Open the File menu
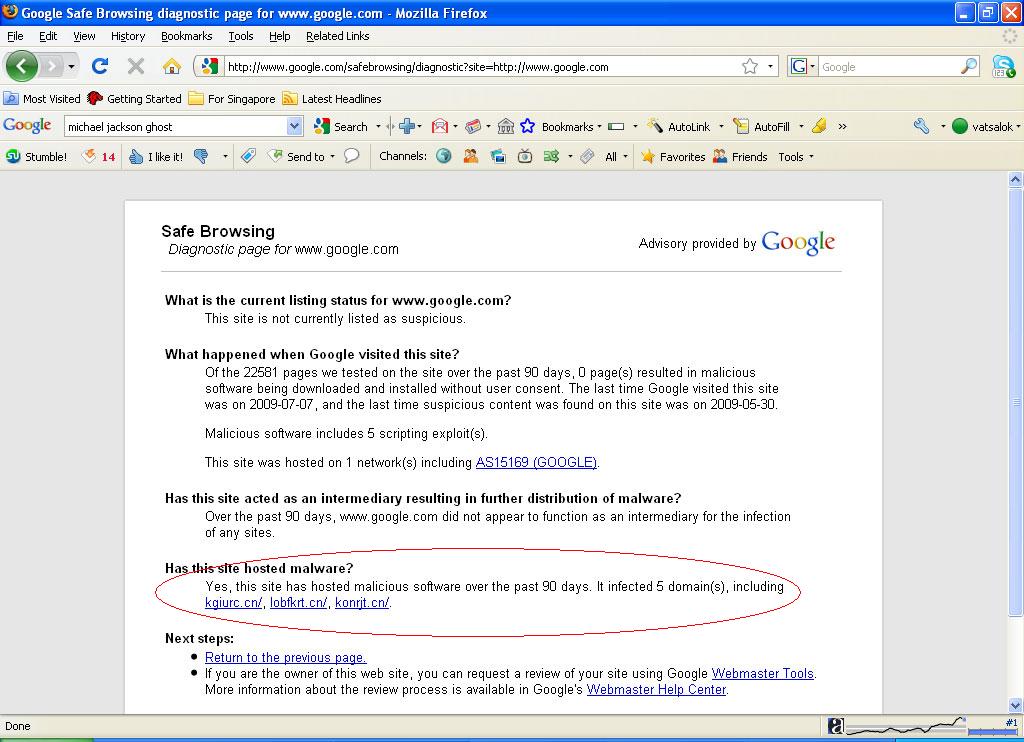This screenshot has width=1024, height=742. 15,36
